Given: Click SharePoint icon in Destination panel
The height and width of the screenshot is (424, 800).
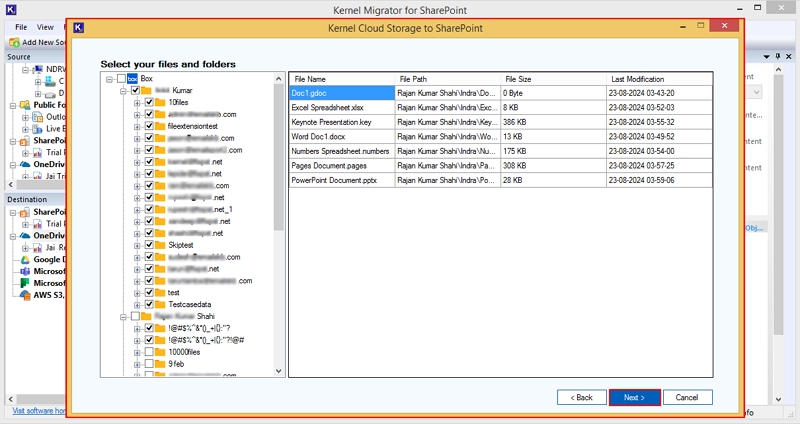Looking at the screenshot, I should point(25,212).
